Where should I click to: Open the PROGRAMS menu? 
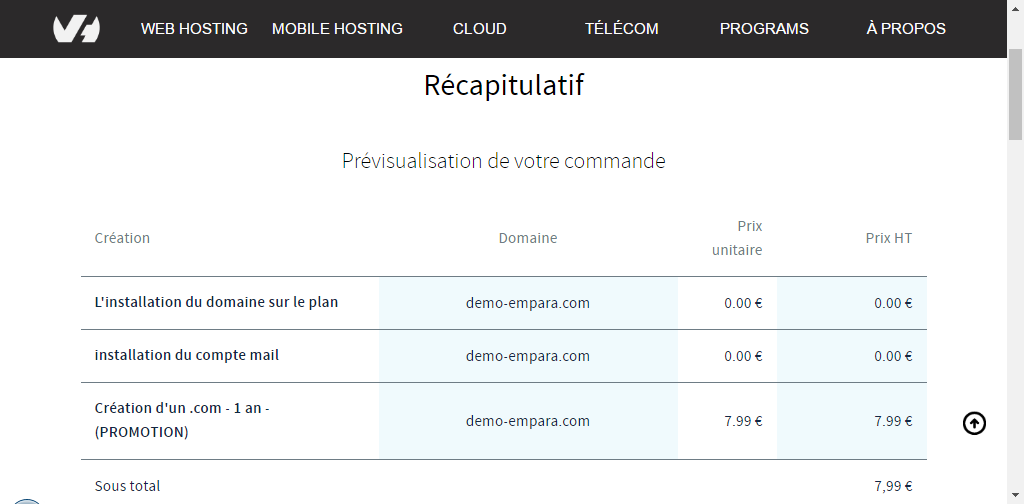[764, 29]
